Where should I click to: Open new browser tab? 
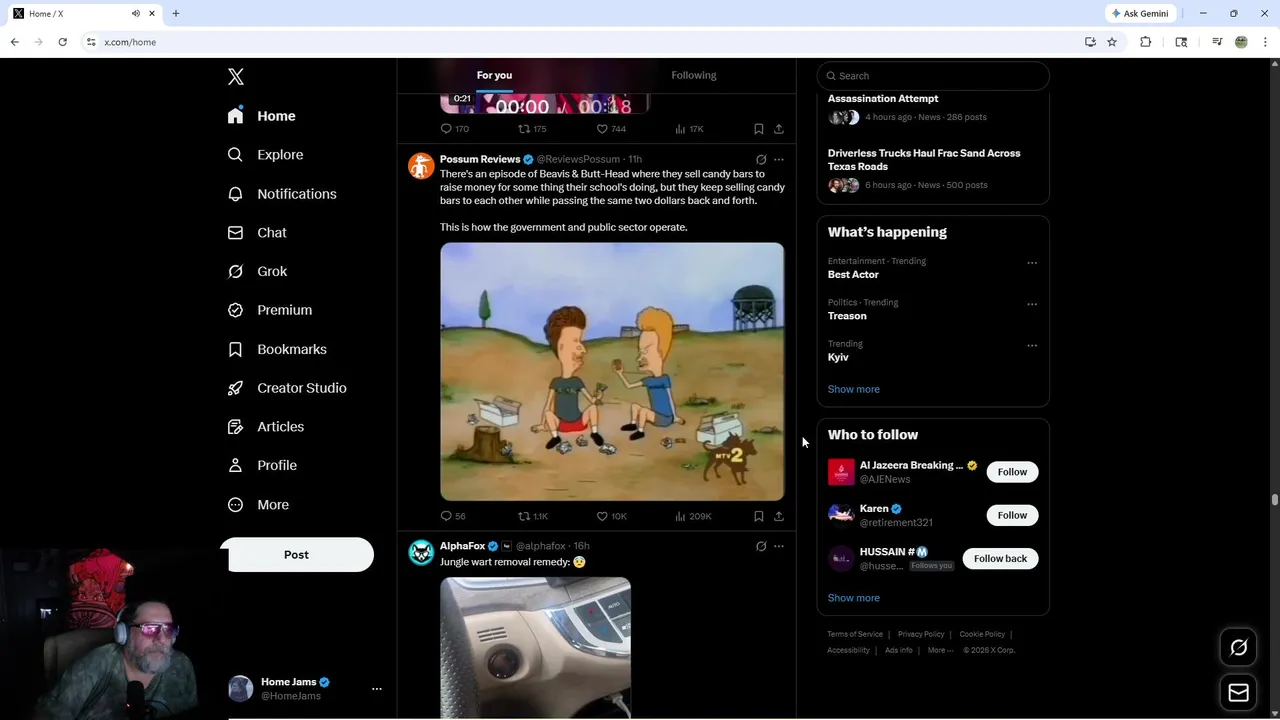pos(175,13)
